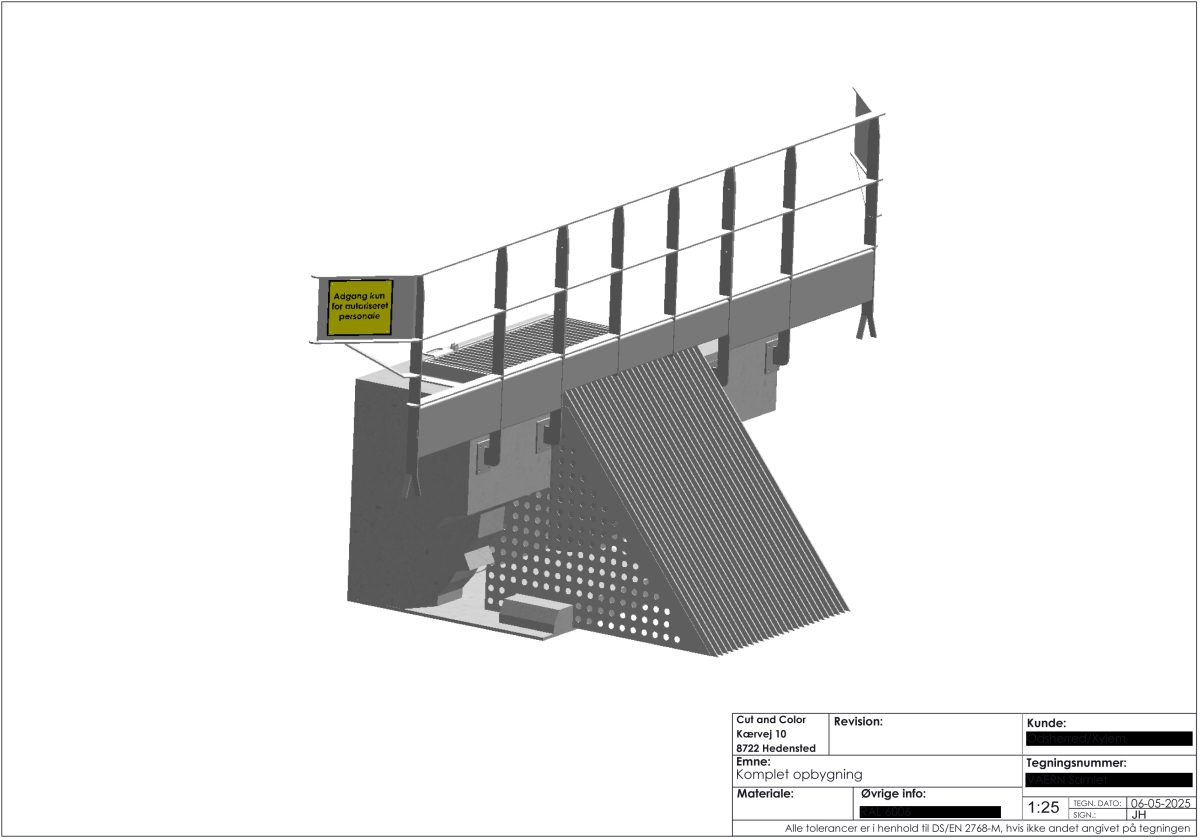The width and height of the screenshot is (1200, 838).
Task: Click the 'JH' signature initials
Action: click(x=1138, y=815)
